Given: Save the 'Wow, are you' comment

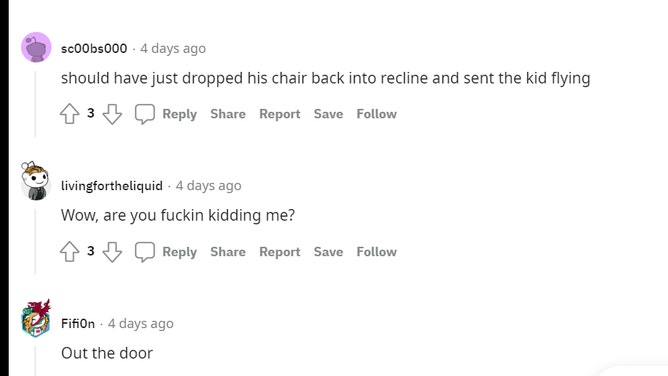Looking at the screenshot, I should 328,251.
